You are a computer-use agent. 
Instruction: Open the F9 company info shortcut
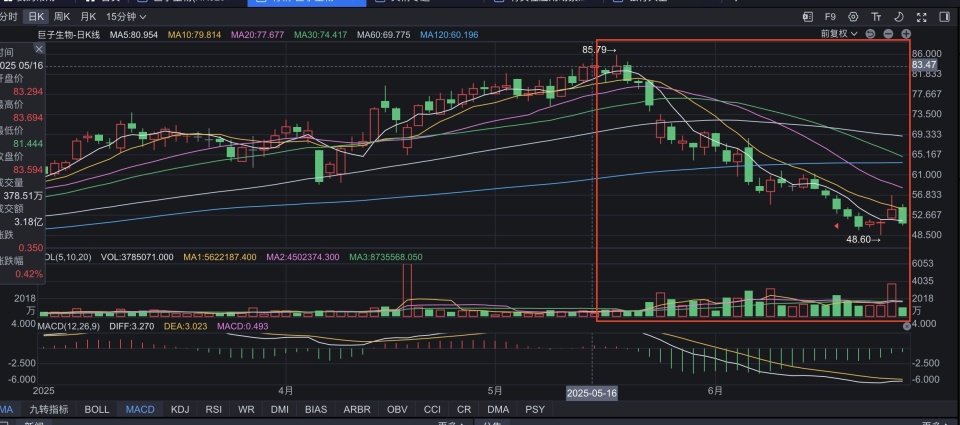coord(830,17)
